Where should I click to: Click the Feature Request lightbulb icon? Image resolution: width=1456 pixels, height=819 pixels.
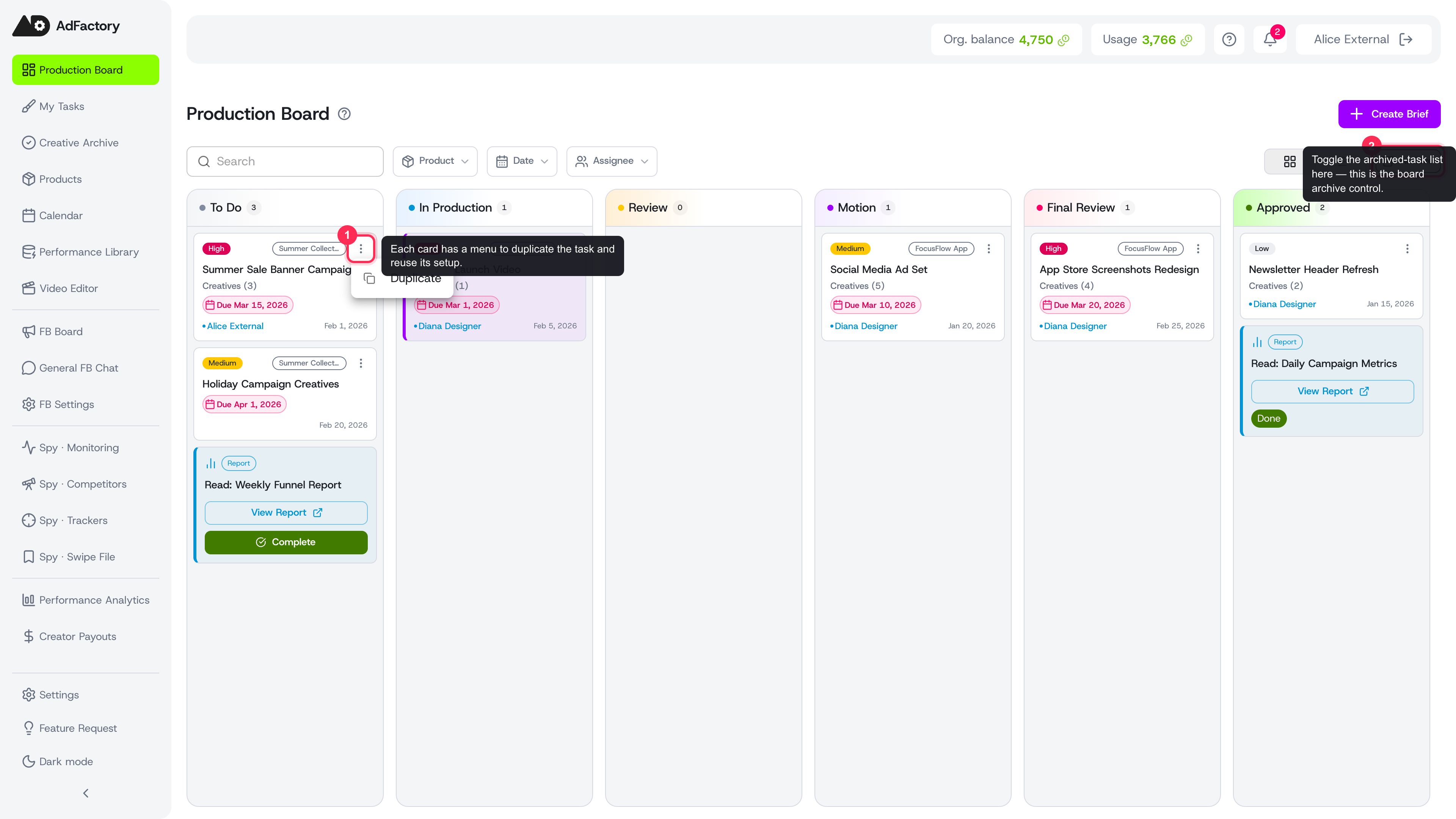(28, 728)
